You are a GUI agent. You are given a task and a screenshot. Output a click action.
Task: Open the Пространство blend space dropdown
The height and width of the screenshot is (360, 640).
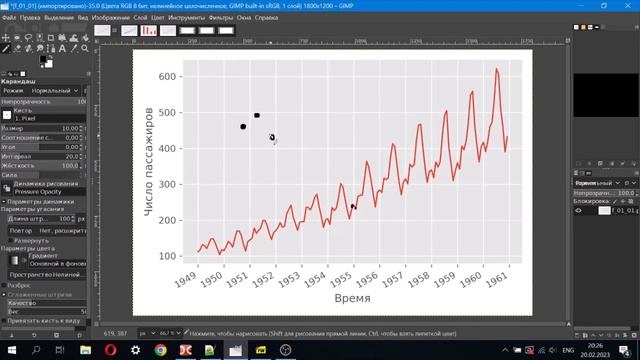[47, 275]
